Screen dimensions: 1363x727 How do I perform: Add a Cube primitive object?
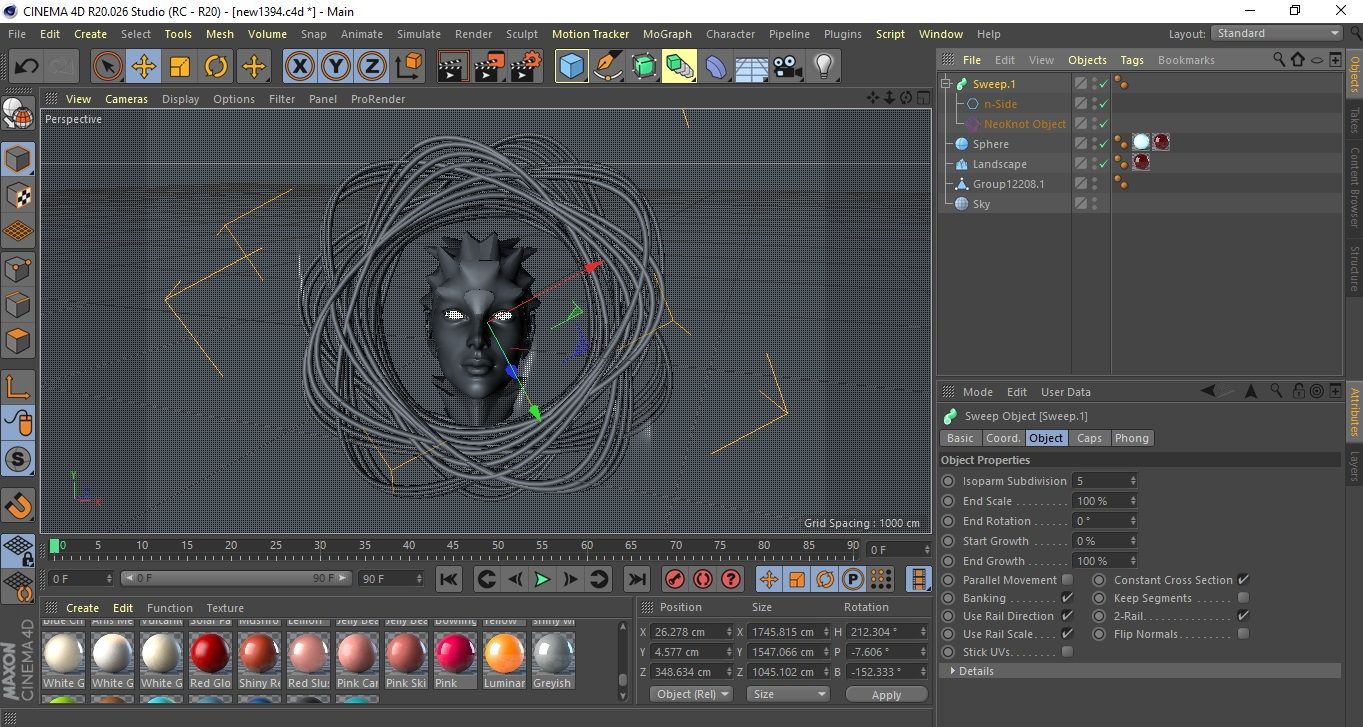point(571,67)
